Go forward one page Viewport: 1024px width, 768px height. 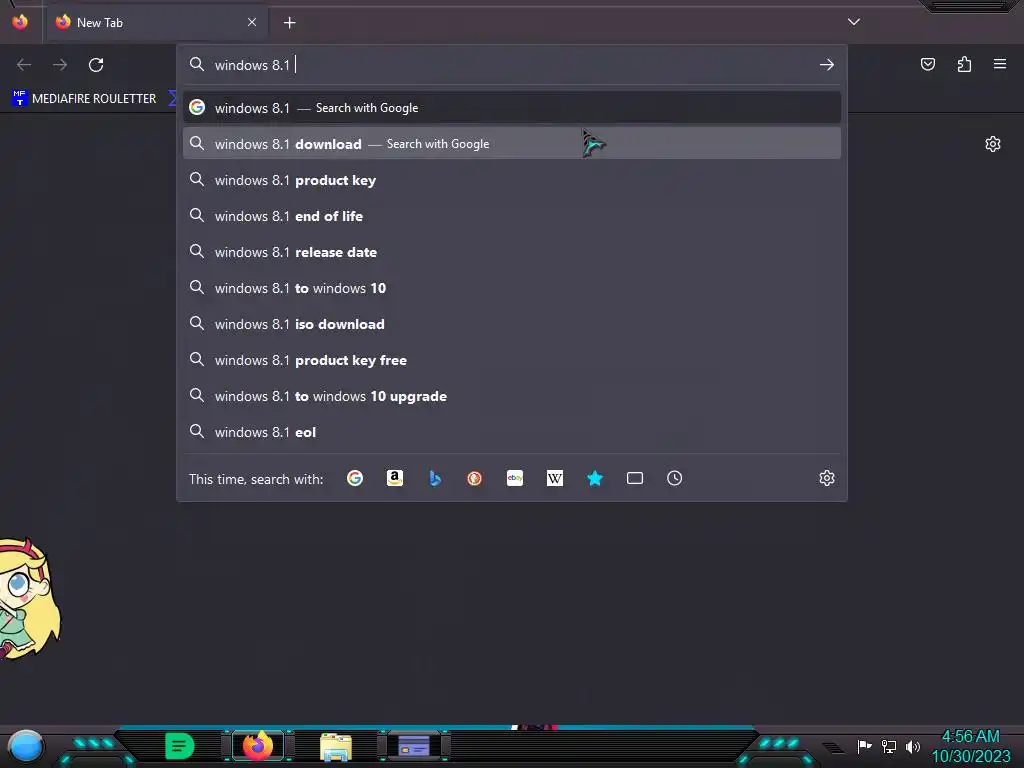(x=60, y=65)
